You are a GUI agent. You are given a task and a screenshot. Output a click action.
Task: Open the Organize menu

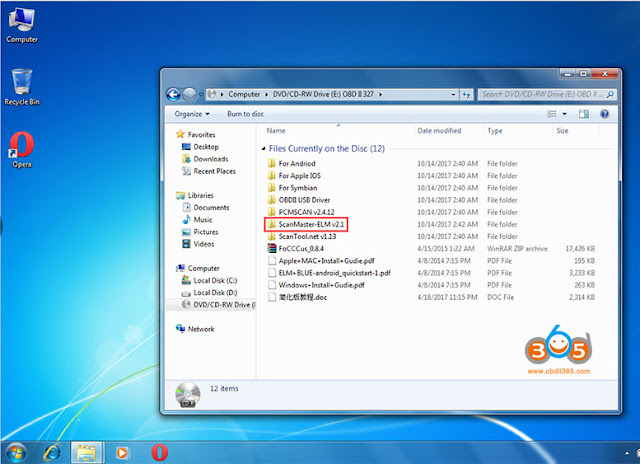192,114
